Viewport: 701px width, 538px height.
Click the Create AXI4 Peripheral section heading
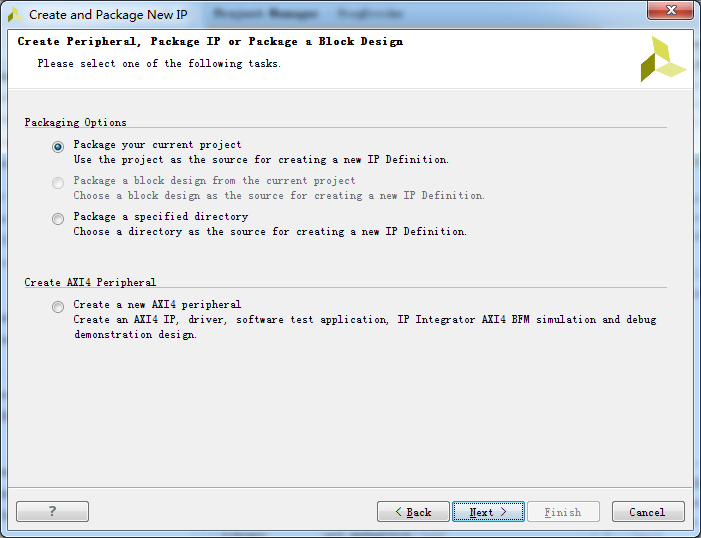point(90,283)
